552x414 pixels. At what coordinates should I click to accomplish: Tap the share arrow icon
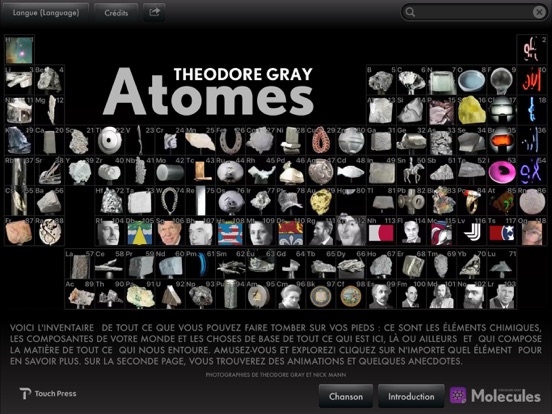click(154, 12)
